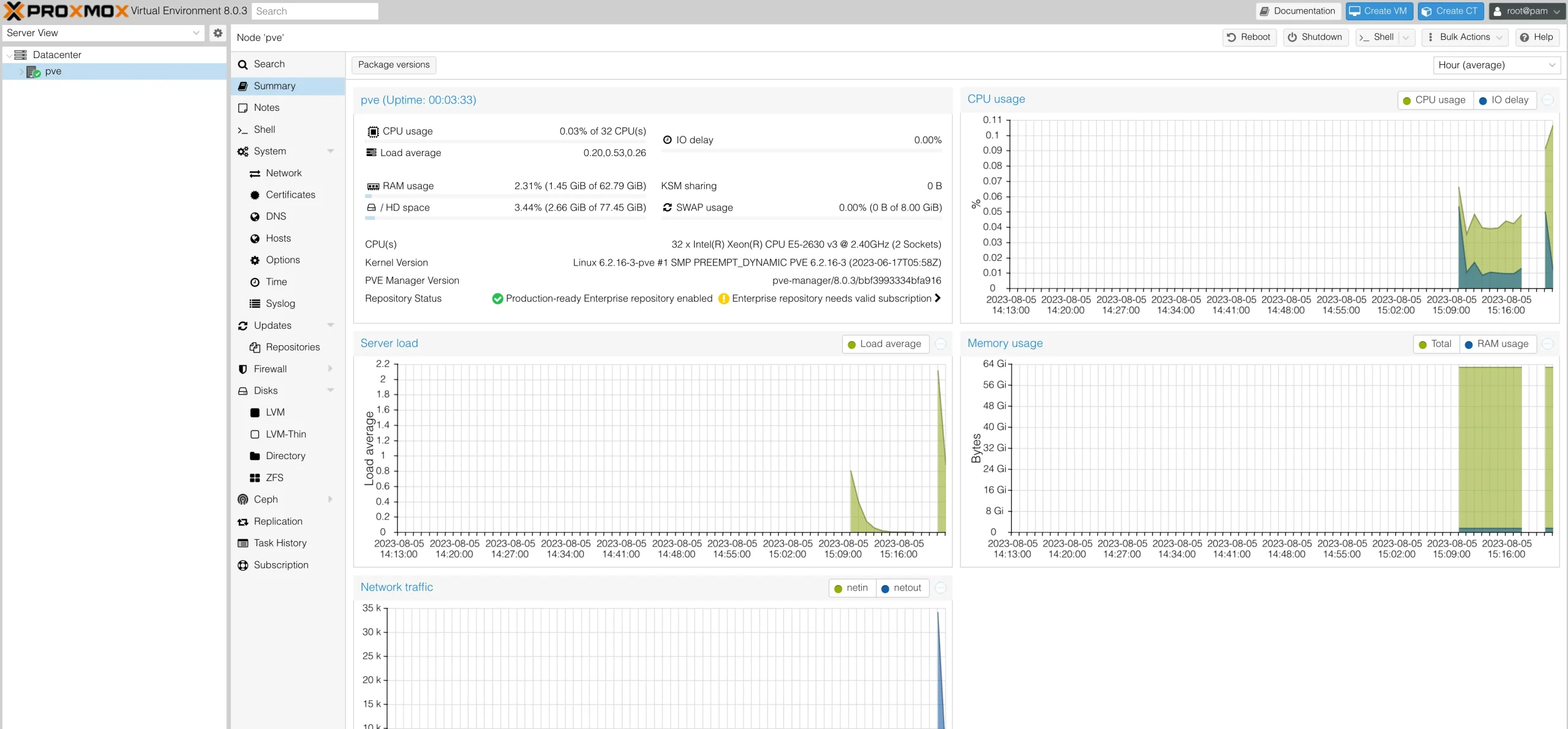Image resolution: width=1568 pixels, height=729 pixels.
Task: Click the Memory usage chart undo zoom button
Action: (1548, 344)
